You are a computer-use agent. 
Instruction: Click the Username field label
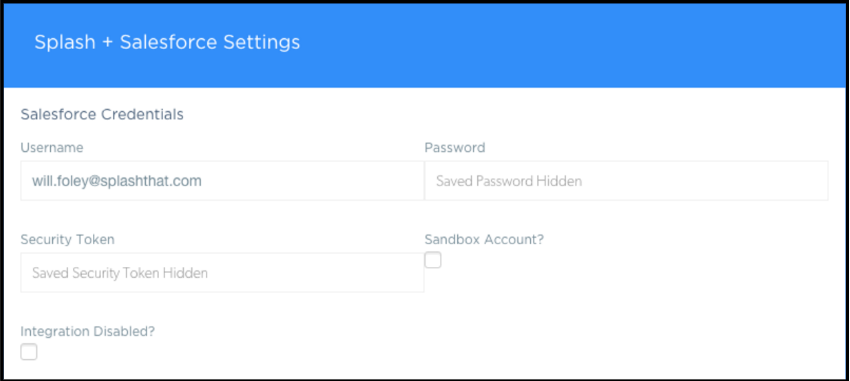pos(52,147)
